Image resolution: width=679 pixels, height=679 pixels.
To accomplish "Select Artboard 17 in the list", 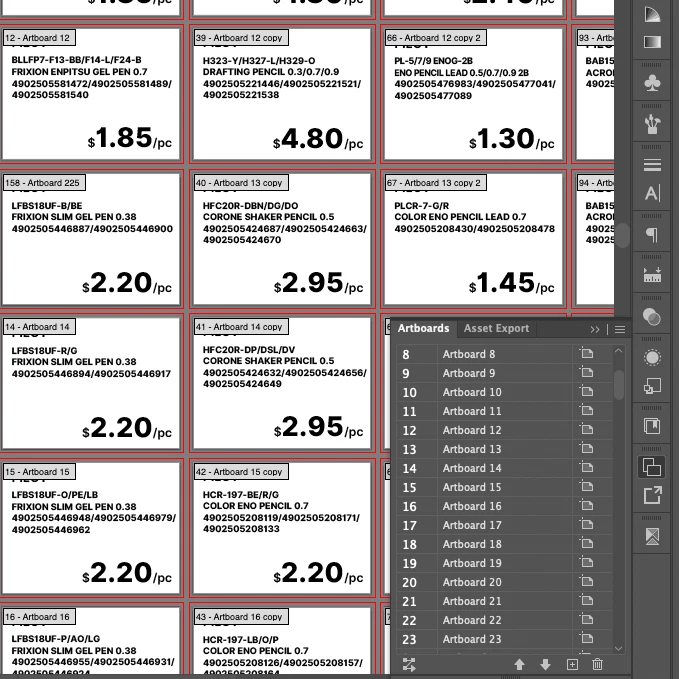I will [504, 525].
